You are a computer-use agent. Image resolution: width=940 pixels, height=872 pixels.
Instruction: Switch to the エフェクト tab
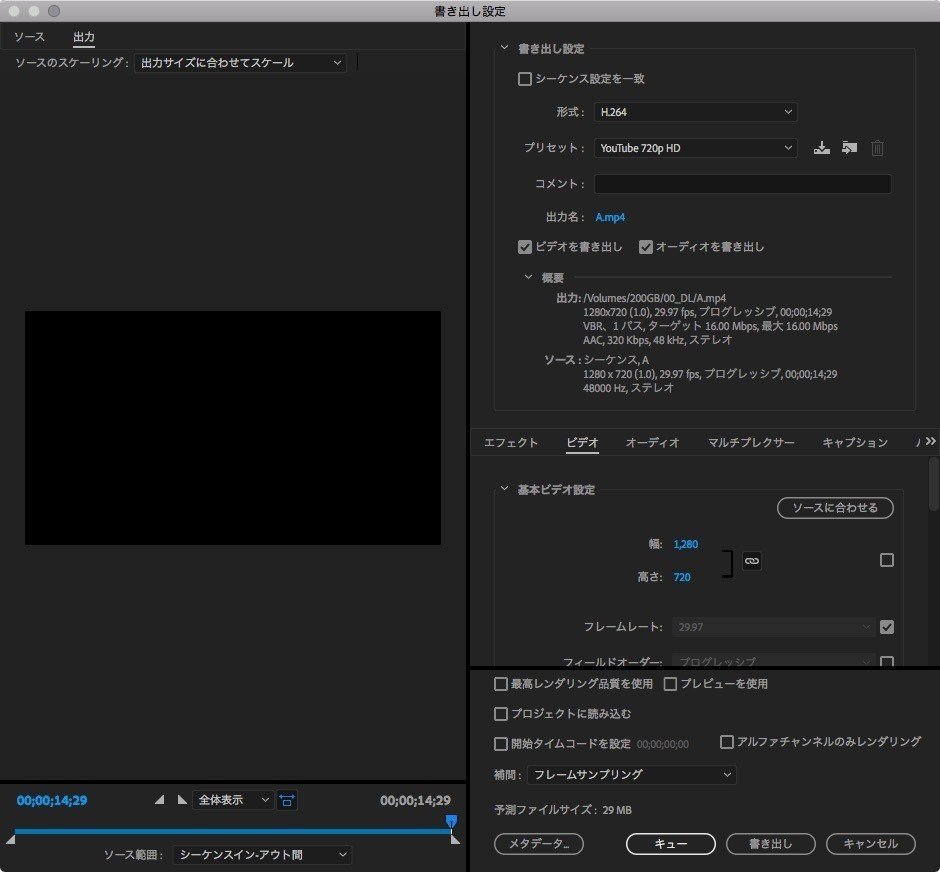511,442
